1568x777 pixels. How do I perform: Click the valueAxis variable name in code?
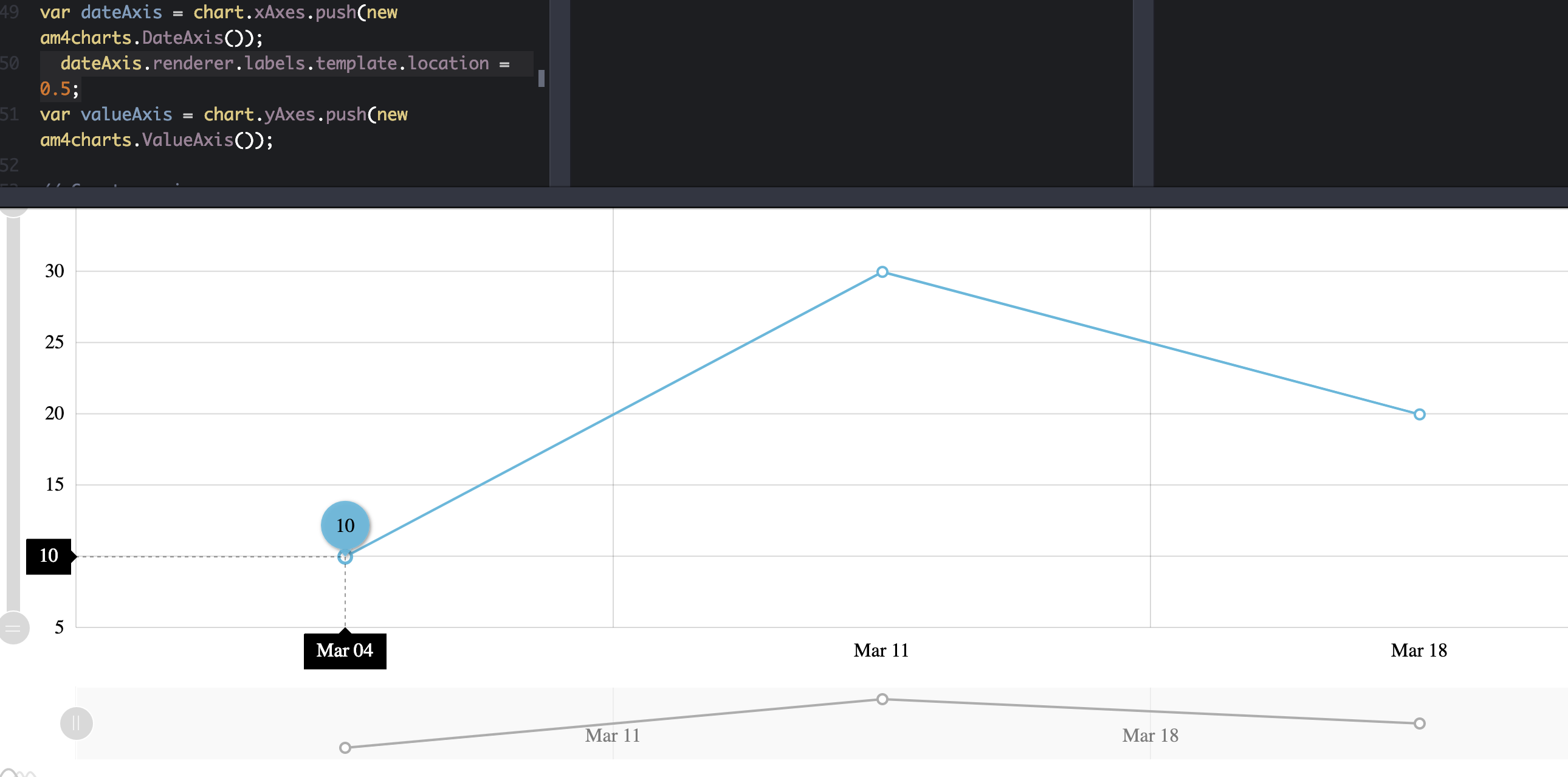pyautogui.click(x=126, y=114)
